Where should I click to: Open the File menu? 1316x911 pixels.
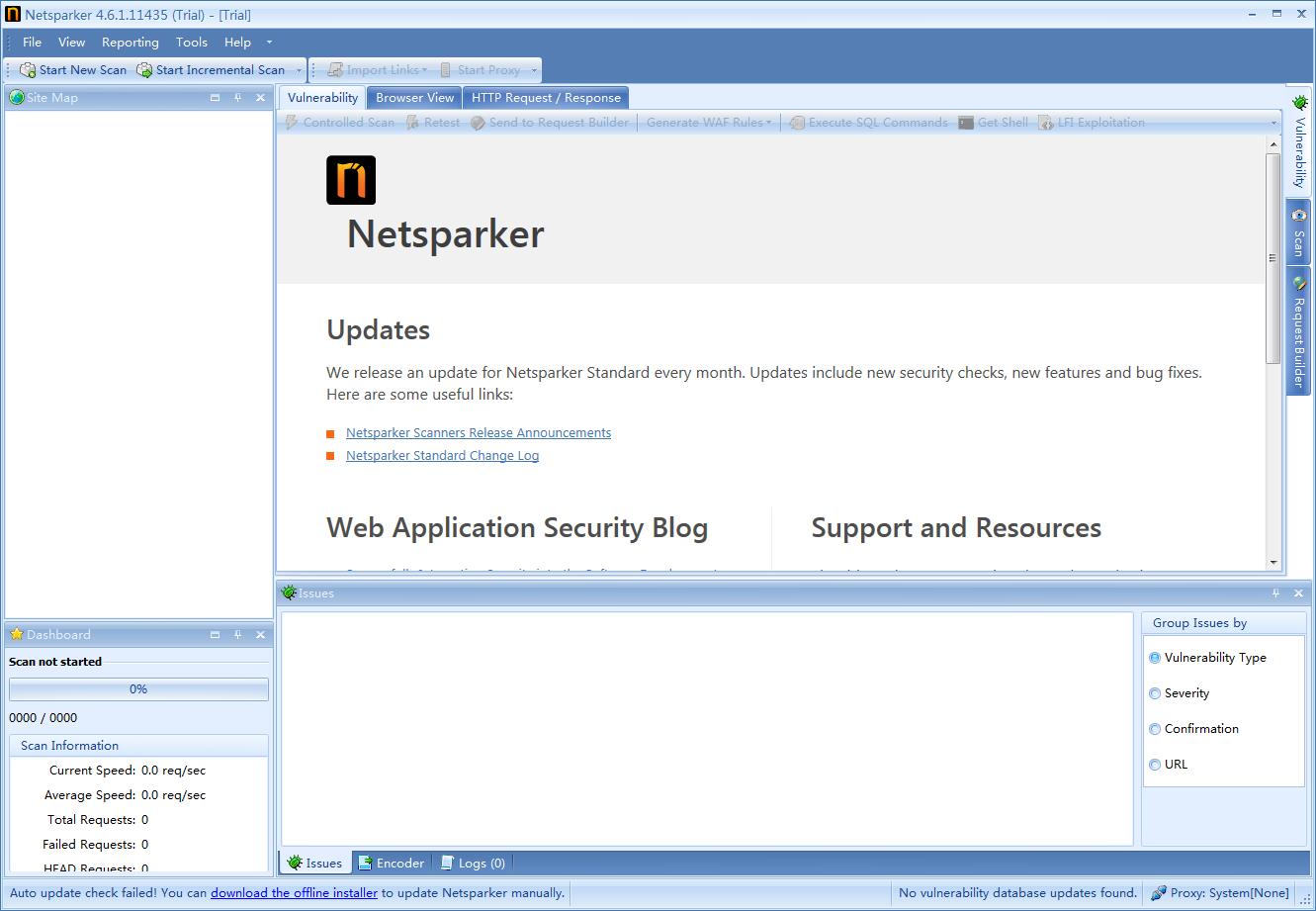[x=32, y=43]
